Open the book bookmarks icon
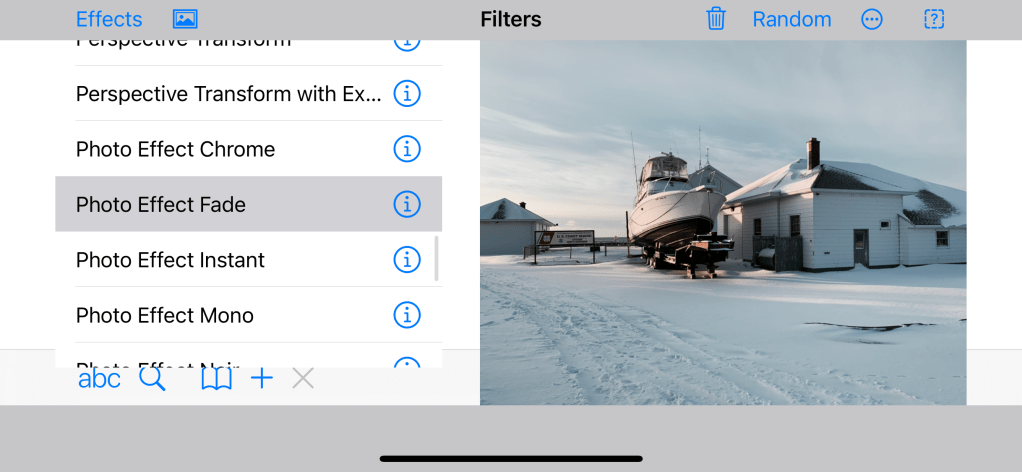 pyautogui.click(x=216, y=378)
